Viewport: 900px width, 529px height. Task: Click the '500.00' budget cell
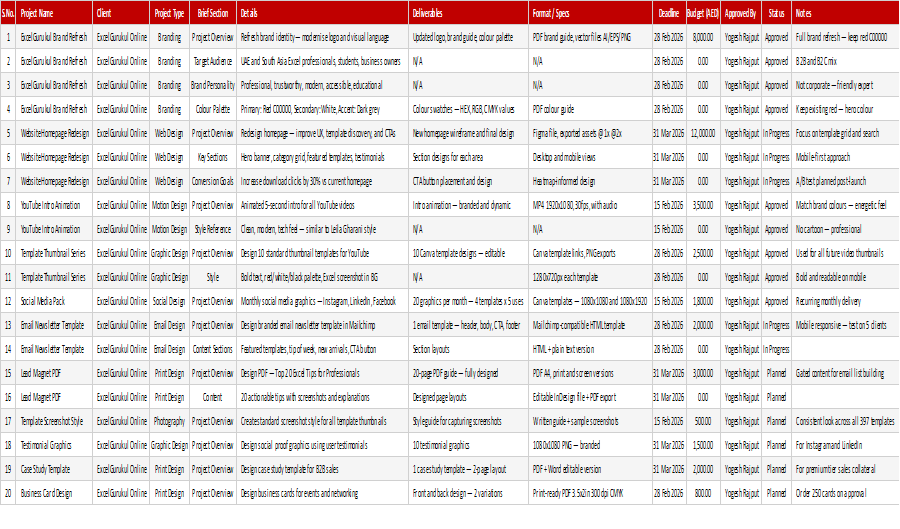pyautogui.click(x=703, y=421)
